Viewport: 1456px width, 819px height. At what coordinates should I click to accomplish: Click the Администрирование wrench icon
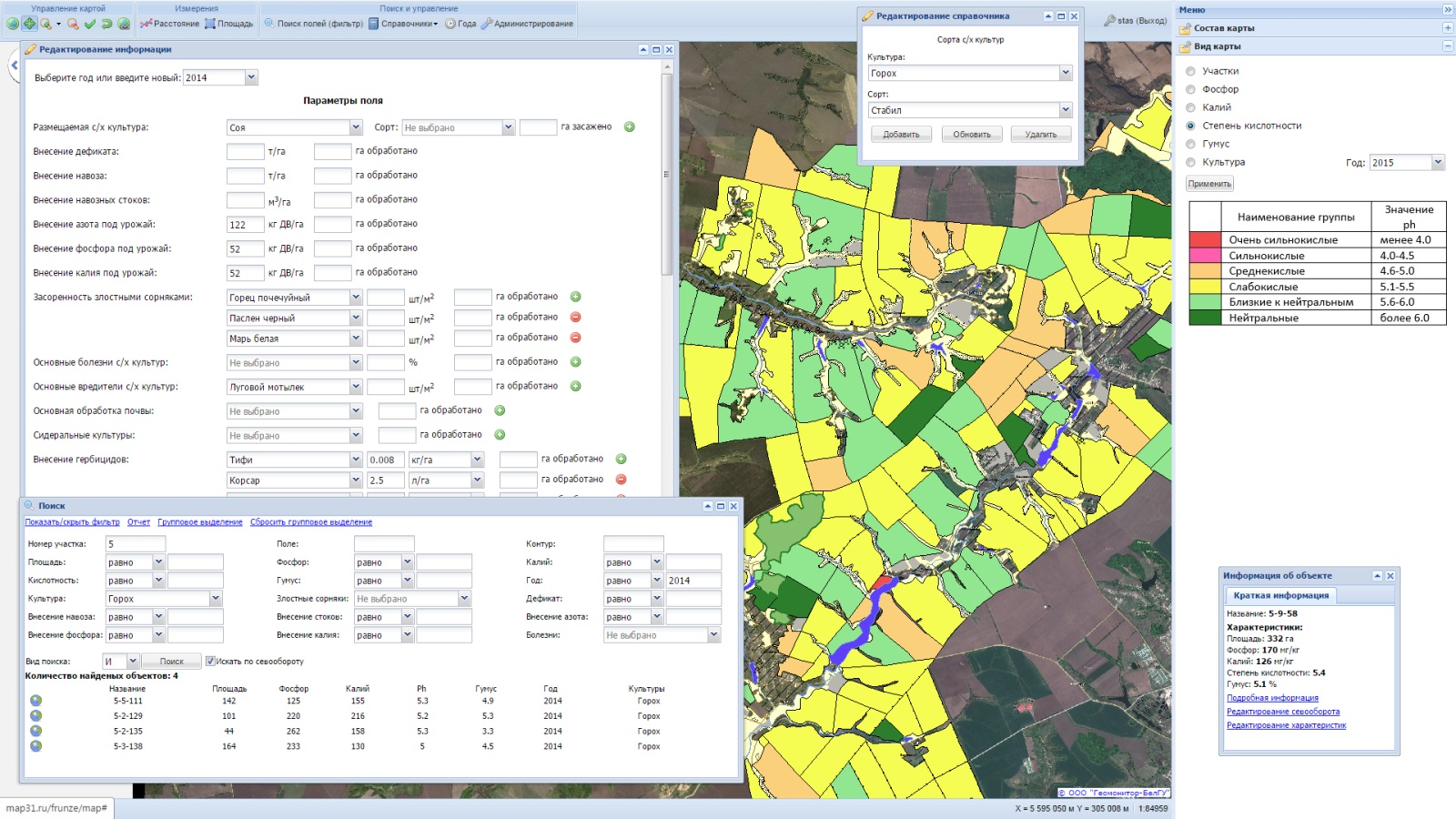click(x=487, y=24)
